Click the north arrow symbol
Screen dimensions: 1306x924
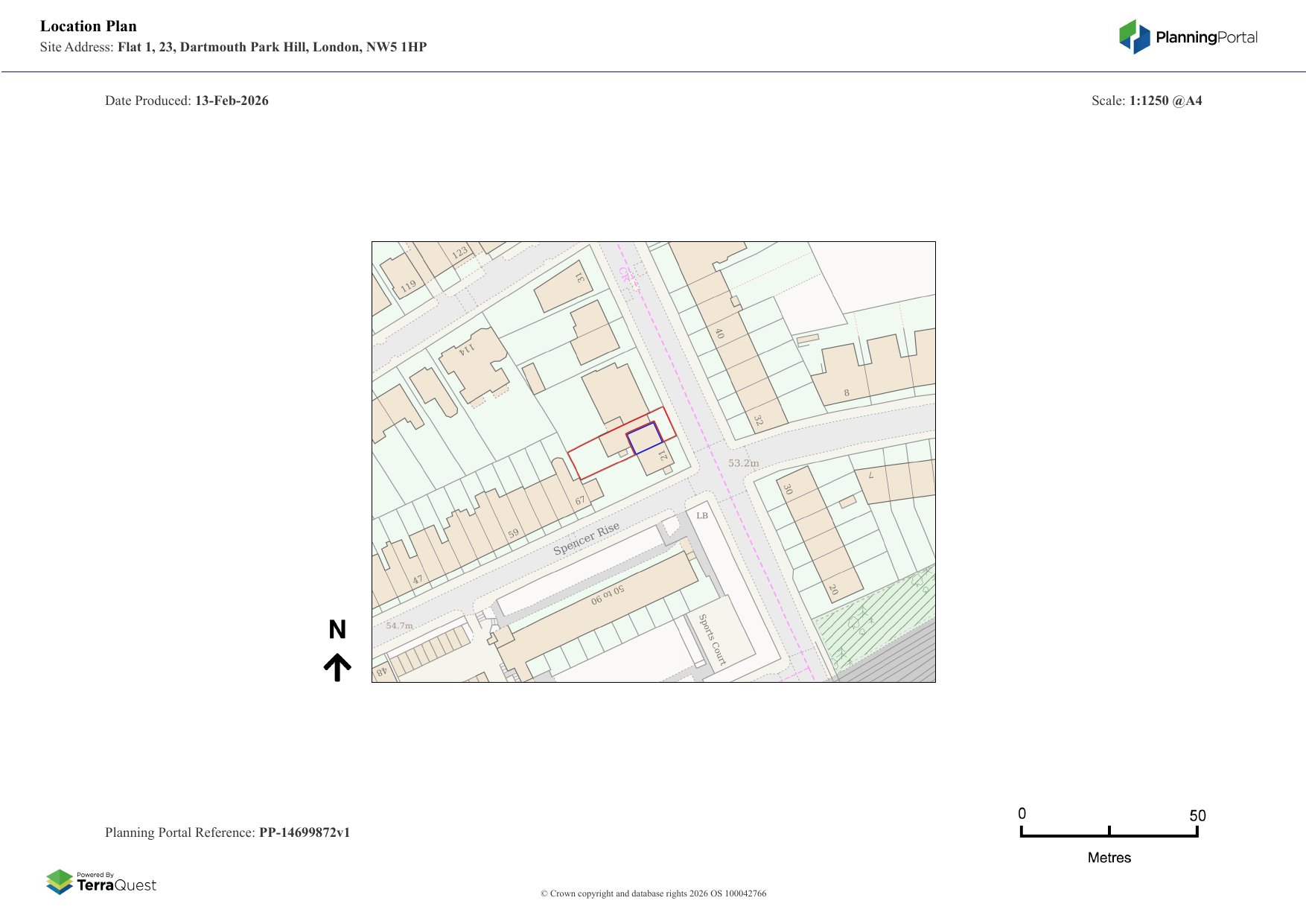tap(337, 667)
